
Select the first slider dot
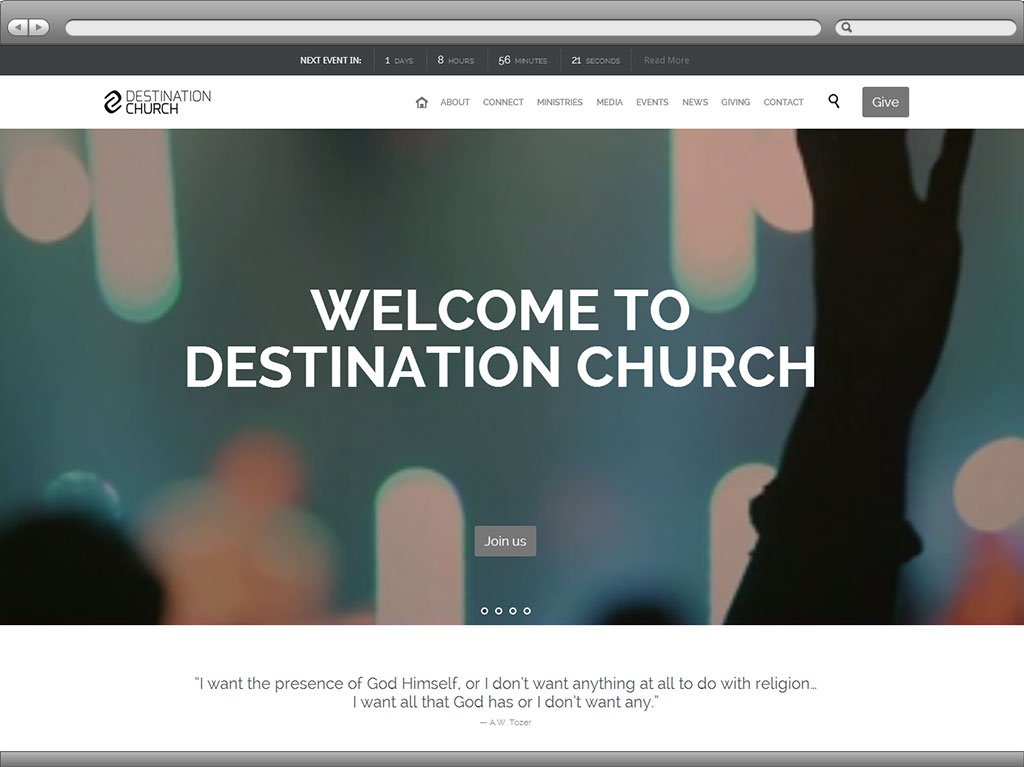click(484, 610)
